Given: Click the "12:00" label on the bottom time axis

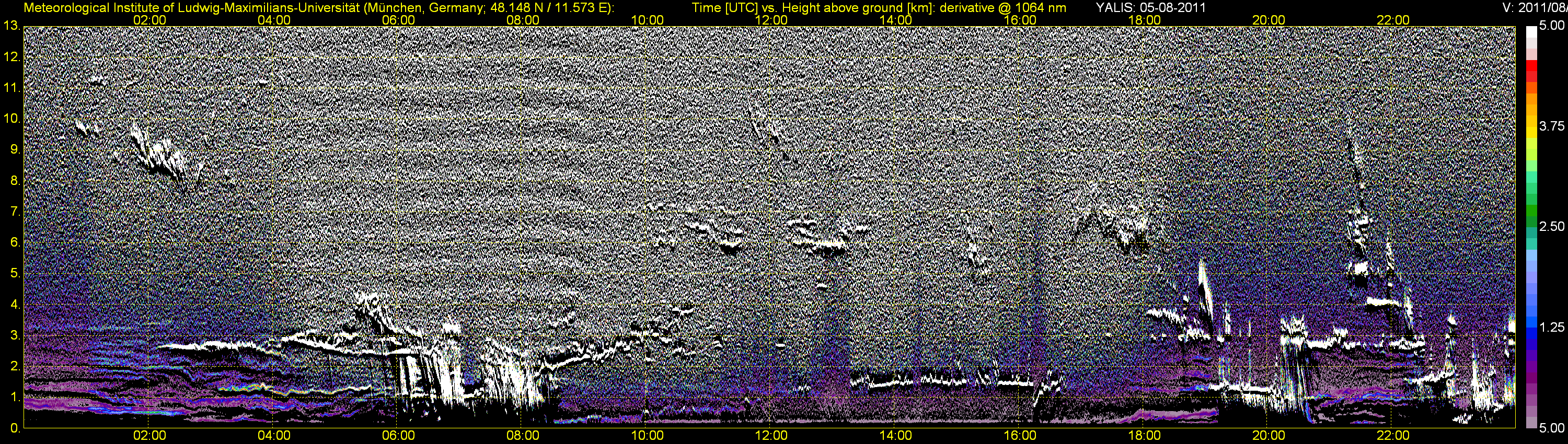Looking at the screenshot, I should coord(771,436).
